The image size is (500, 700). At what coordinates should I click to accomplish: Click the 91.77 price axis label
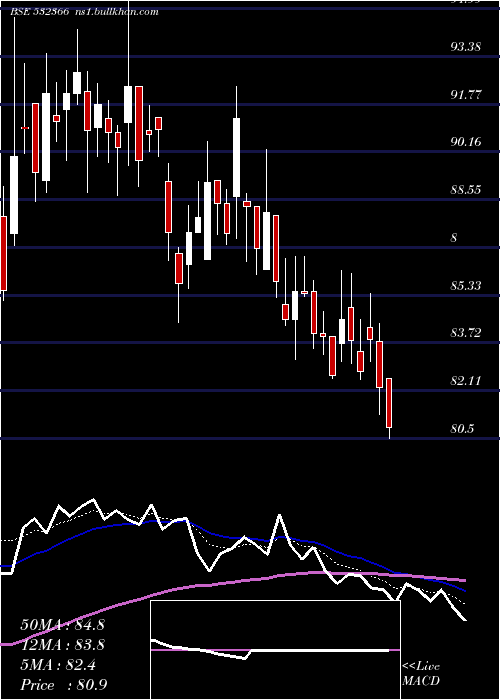tap(466, 95)
